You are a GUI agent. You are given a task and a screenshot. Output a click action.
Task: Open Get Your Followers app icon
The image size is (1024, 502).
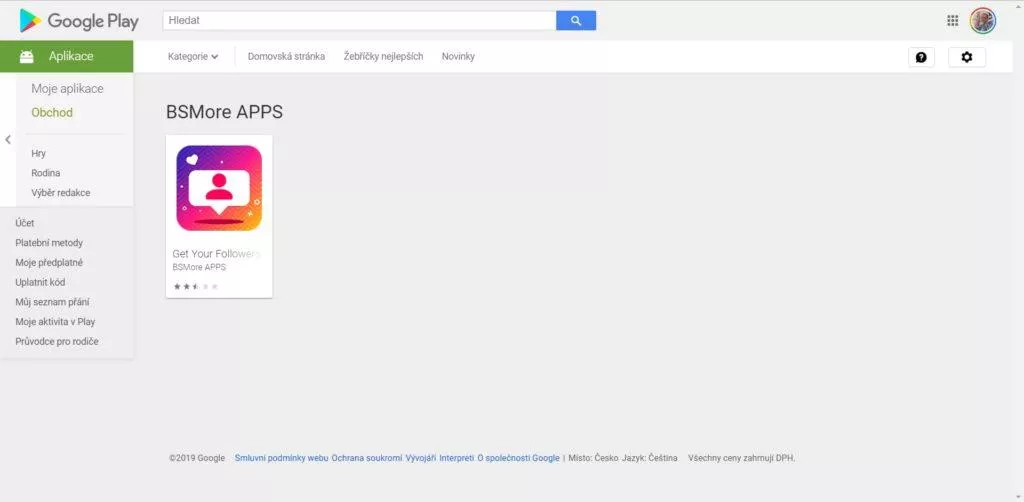[219, 188]
